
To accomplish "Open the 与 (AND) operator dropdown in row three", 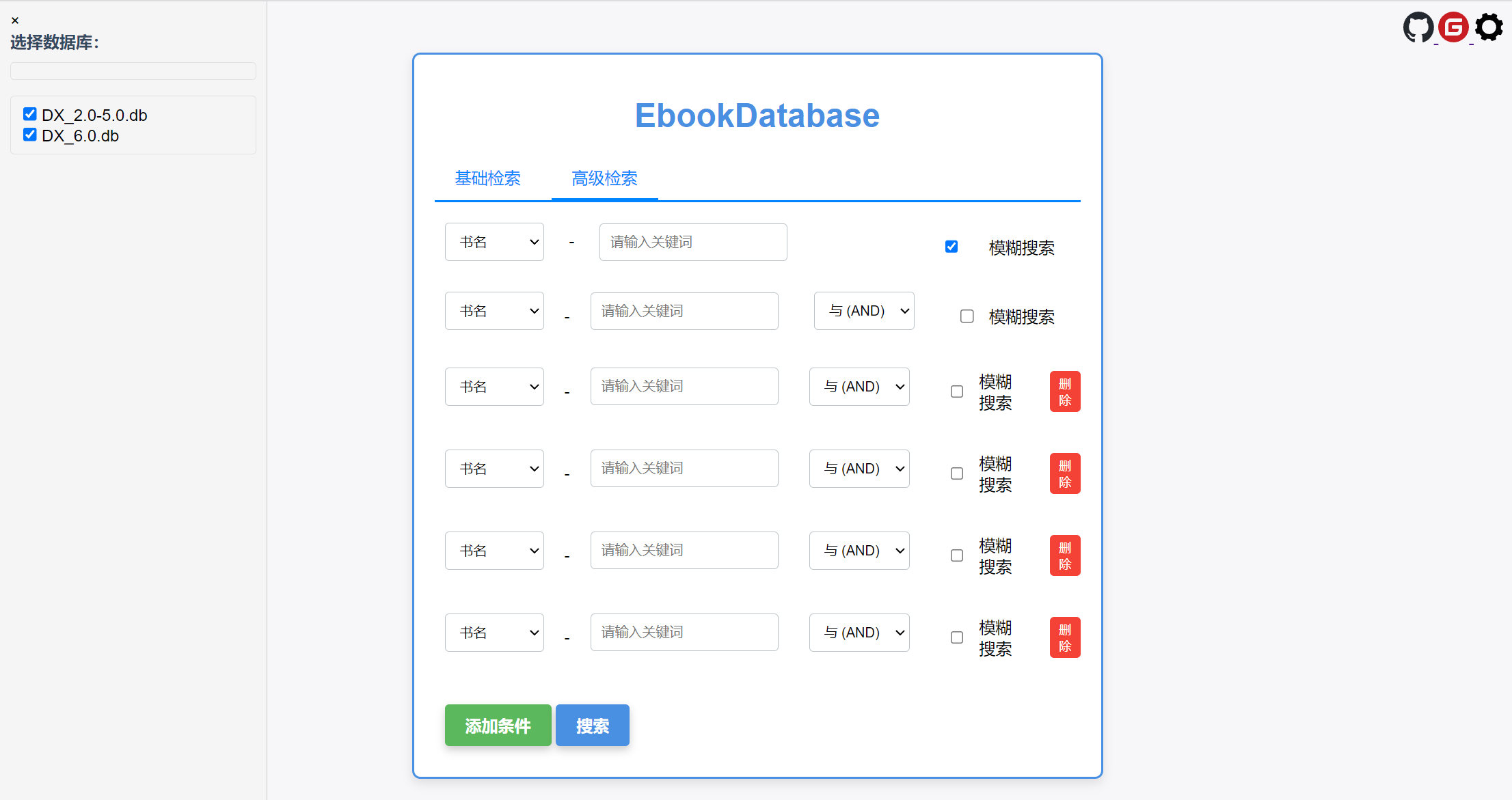I will pos(859,387).
